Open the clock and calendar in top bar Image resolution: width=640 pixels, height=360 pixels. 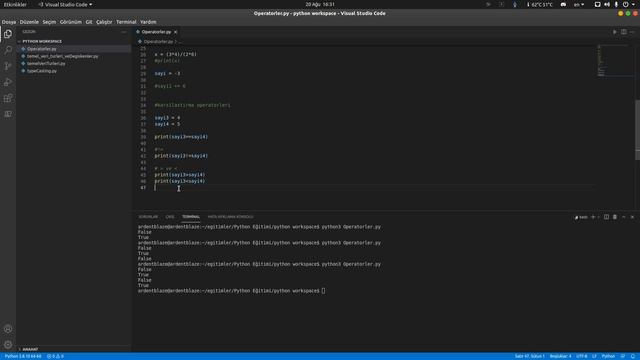320,4
